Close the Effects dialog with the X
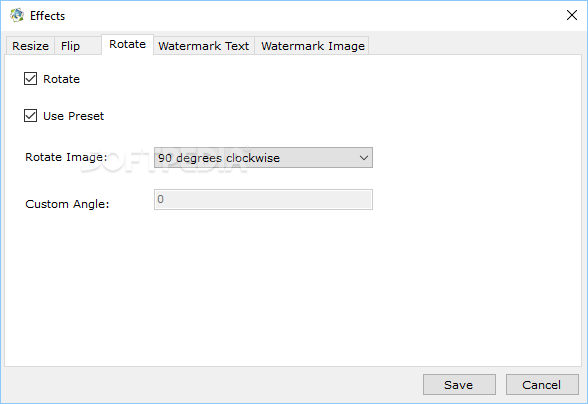 (x=572, y=15)
